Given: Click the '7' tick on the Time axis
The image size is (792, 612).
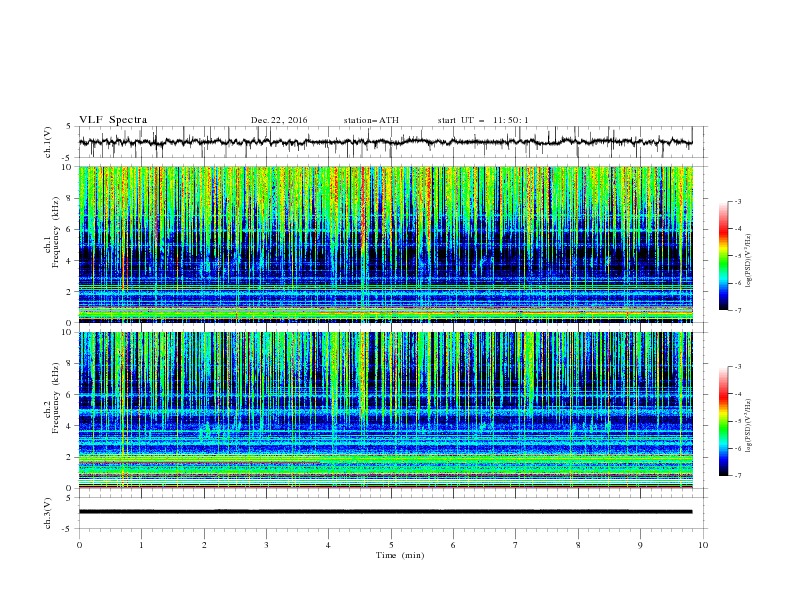Looking at the screenshot, I should pos(516,545).
